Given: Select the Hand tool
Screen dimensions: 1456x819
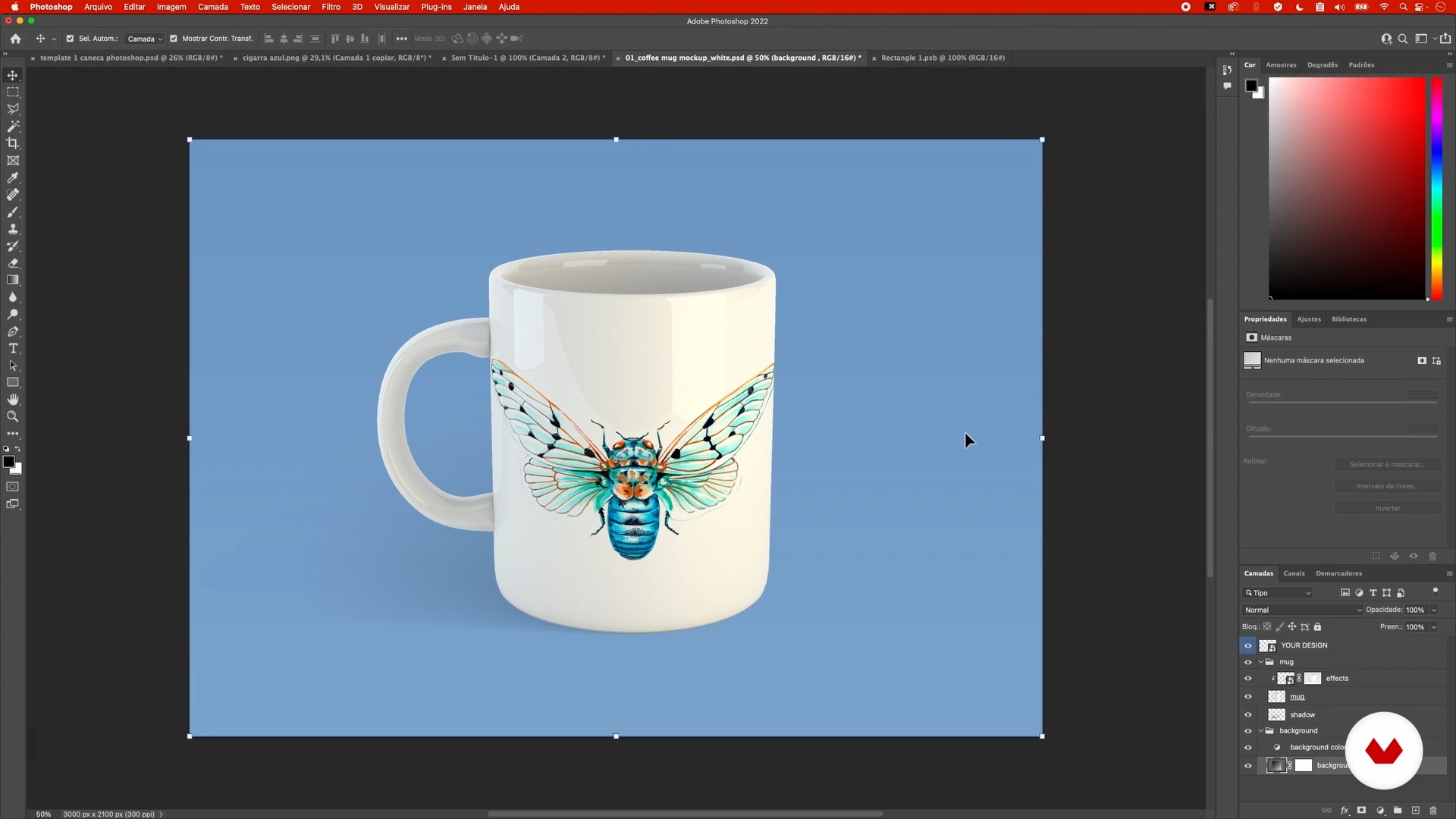Looking at the screenshot, I should click(x=13, y=400).
